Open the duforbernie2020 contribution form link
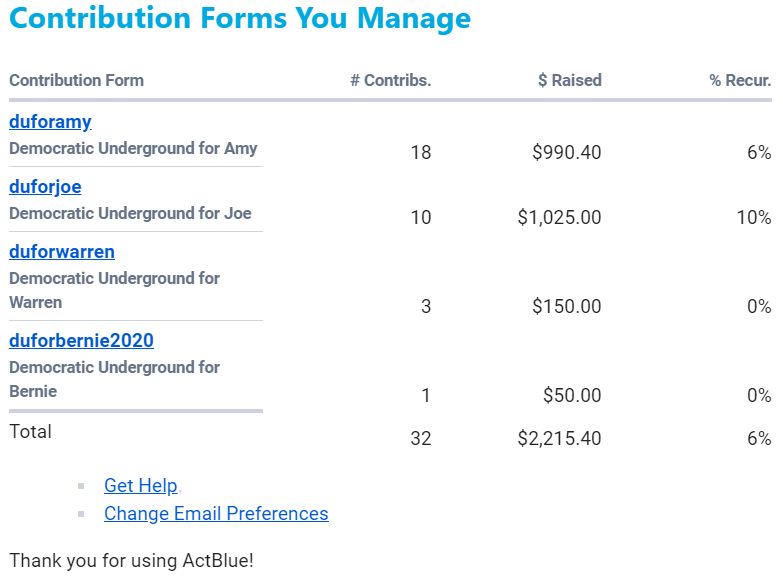 (x=81, y=341)
